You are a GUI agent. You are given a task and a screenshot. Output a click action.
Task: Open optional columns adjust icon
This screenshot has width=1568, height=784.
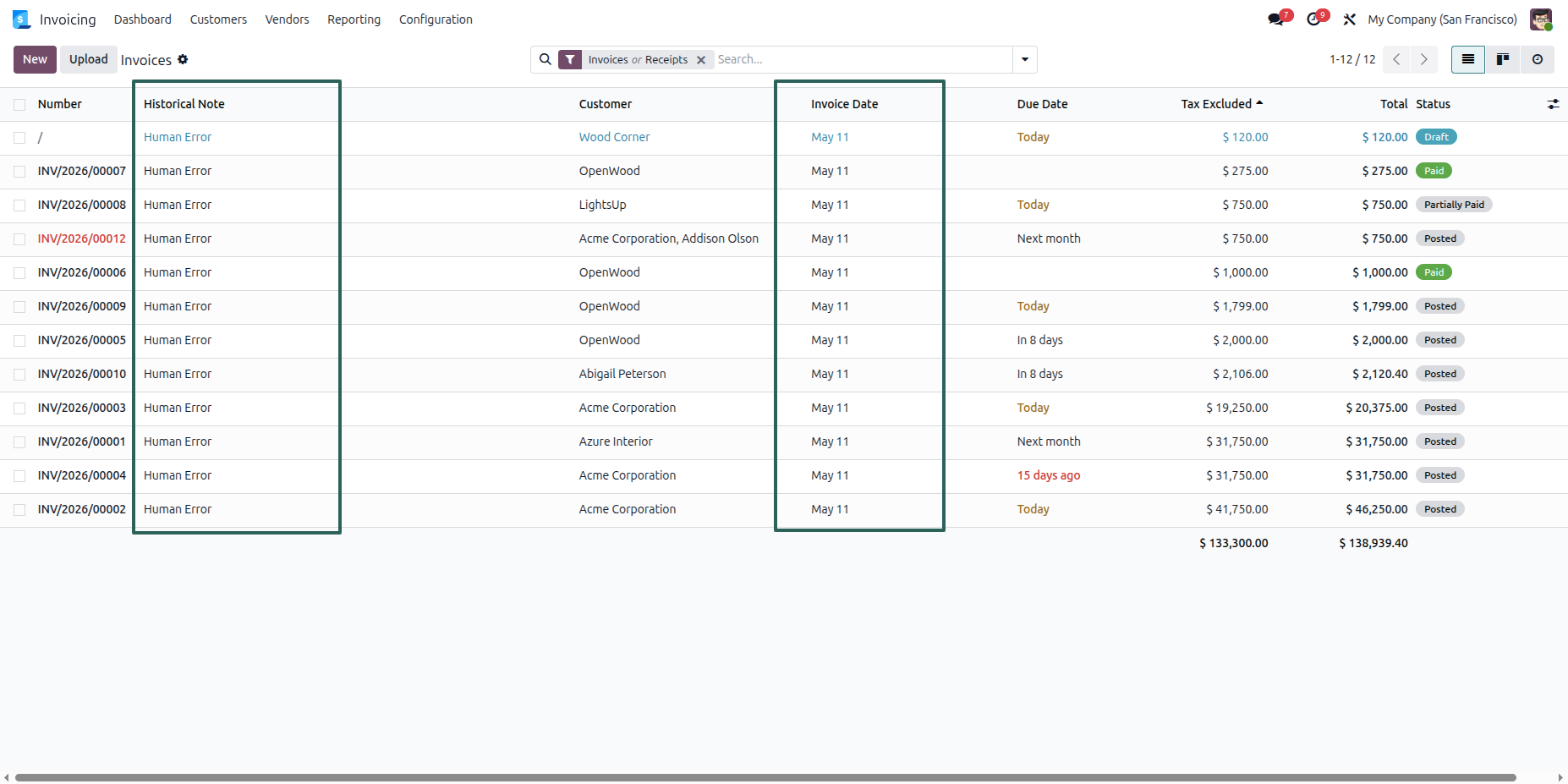(1553, 104)
